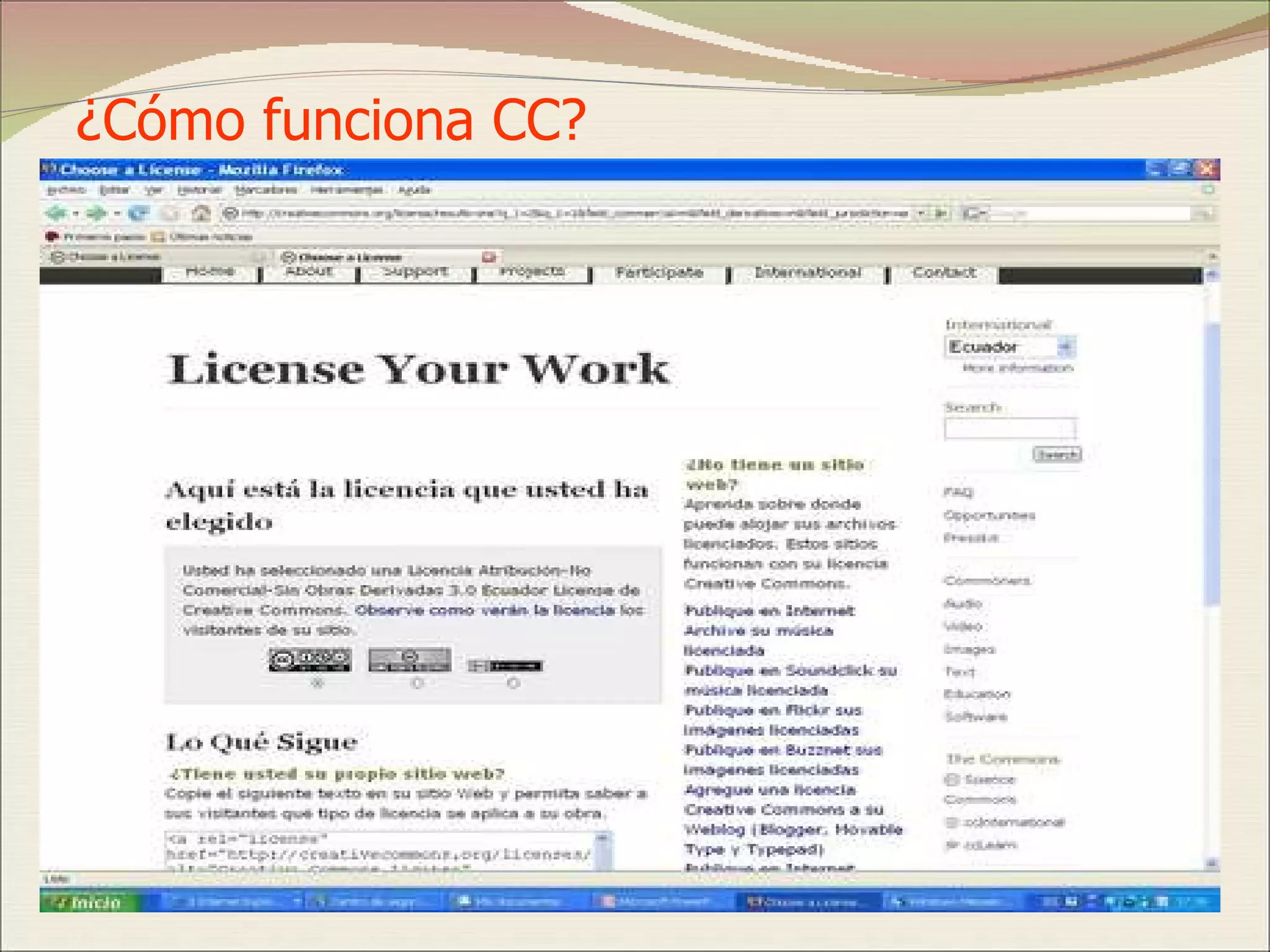Select the first license badge radio button
This screenshot has width=1270, height=952.
click(318, 683)
